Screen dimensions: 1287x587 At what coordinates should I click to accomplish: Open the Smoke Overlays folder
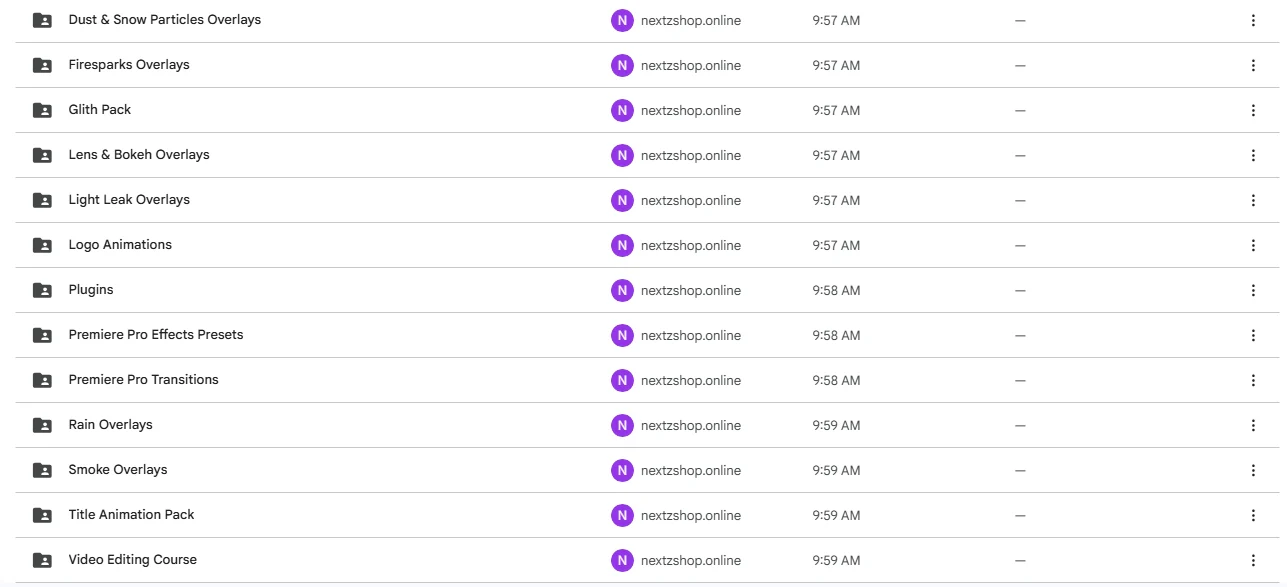tap(117, 470)
